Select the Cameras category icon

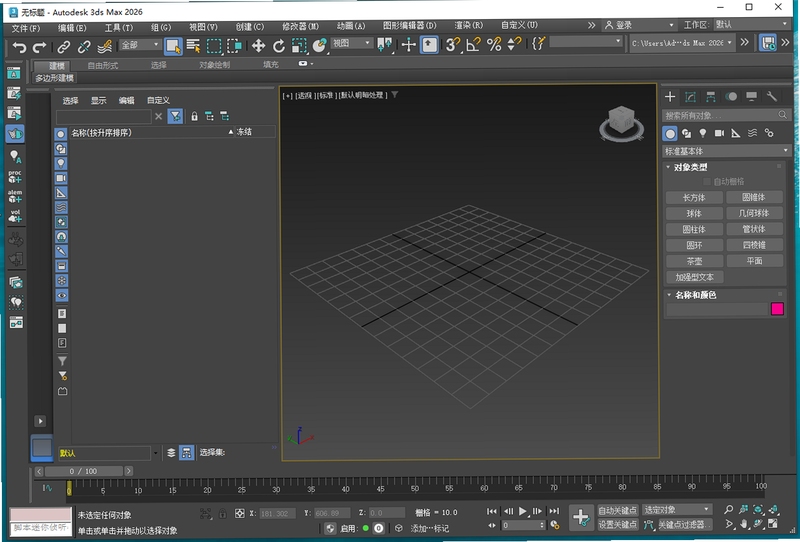click(719, 133)
